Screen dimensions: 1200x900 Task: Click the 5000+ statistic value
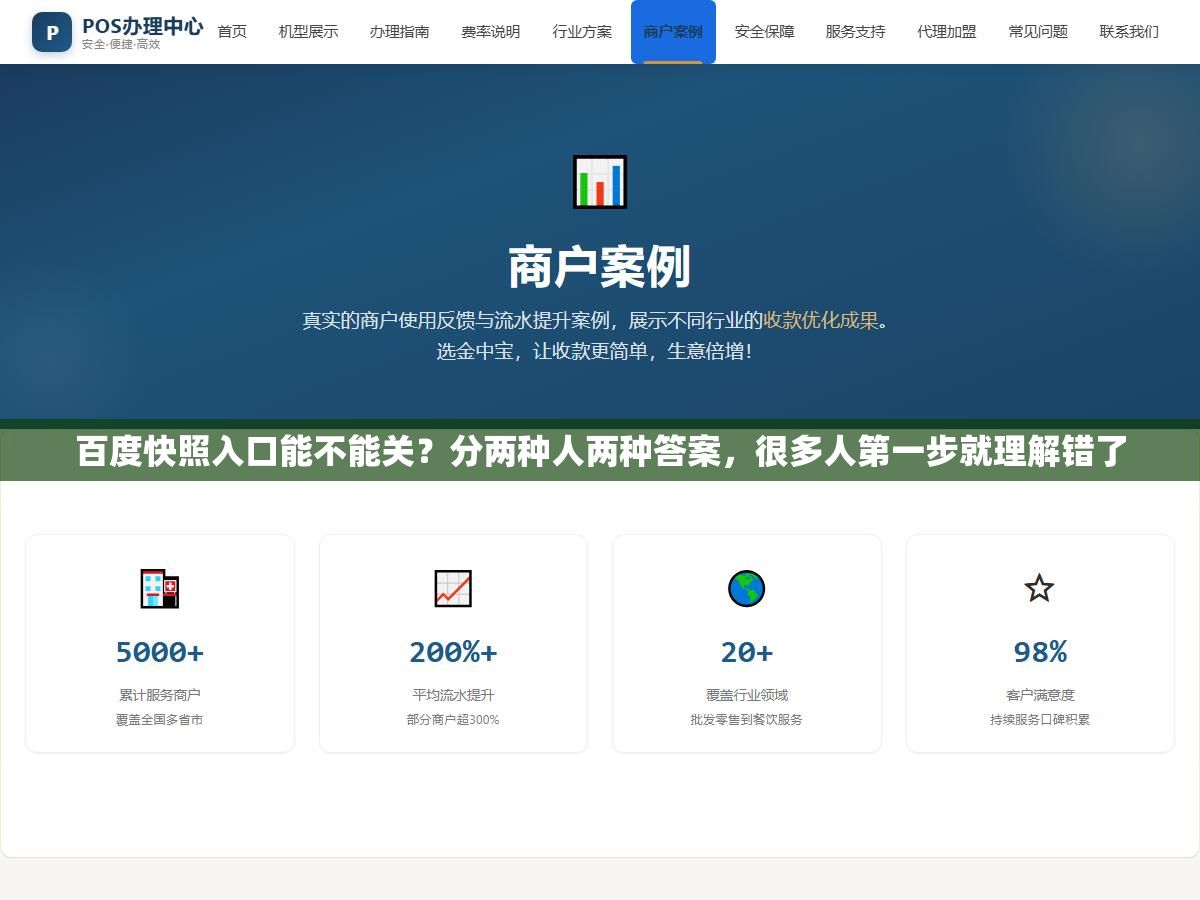pyautogui.click(x=160, y=652)
